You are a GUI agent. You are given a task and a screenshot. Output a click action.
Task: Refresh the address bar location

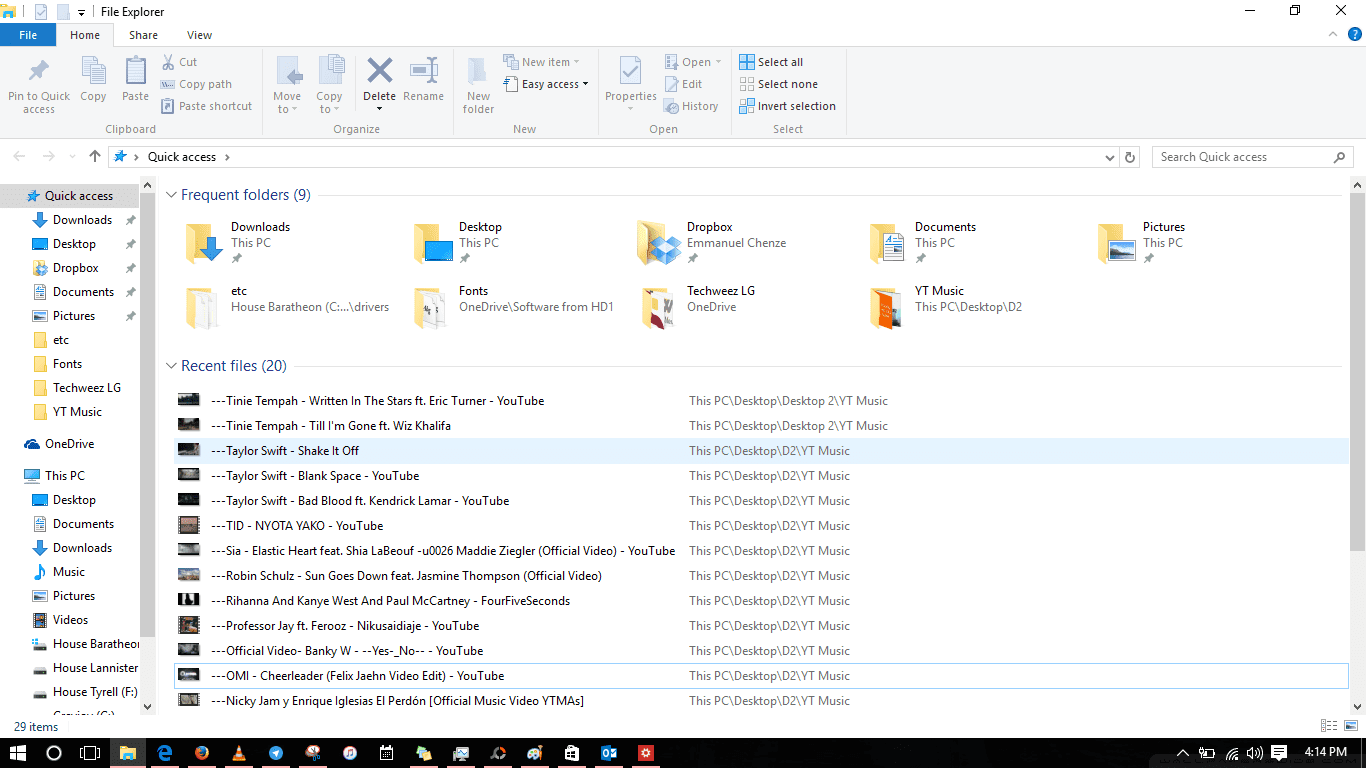point(1130,157)
